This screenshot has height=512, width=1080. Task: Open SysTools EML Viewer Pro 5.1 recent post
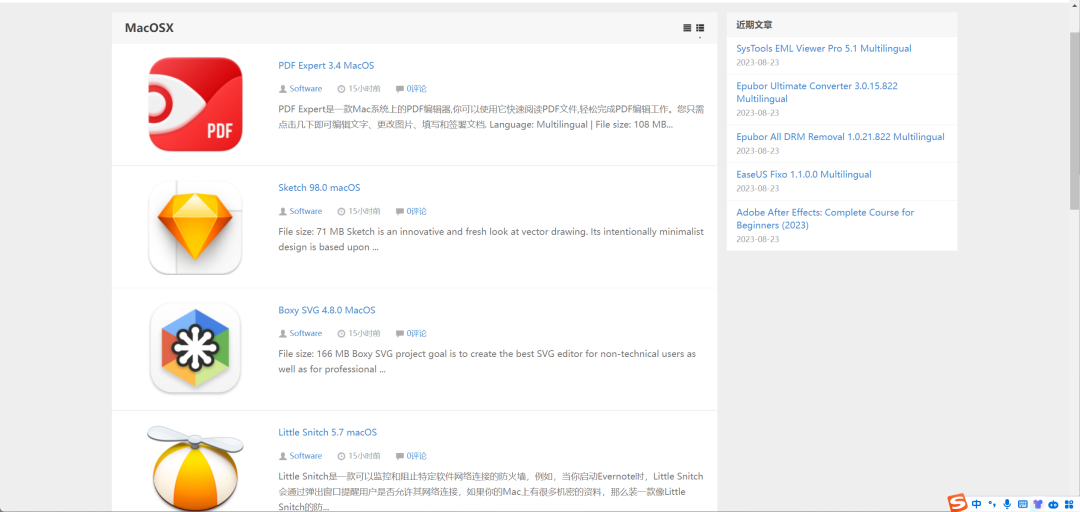[x=824, y=48]
